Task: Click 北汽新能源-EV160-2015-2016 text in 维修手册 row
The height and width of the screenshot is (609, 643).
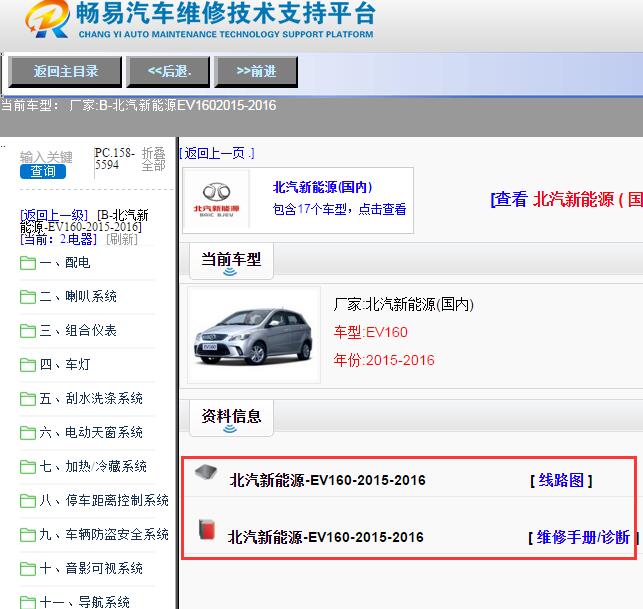Action: point(326,537)
